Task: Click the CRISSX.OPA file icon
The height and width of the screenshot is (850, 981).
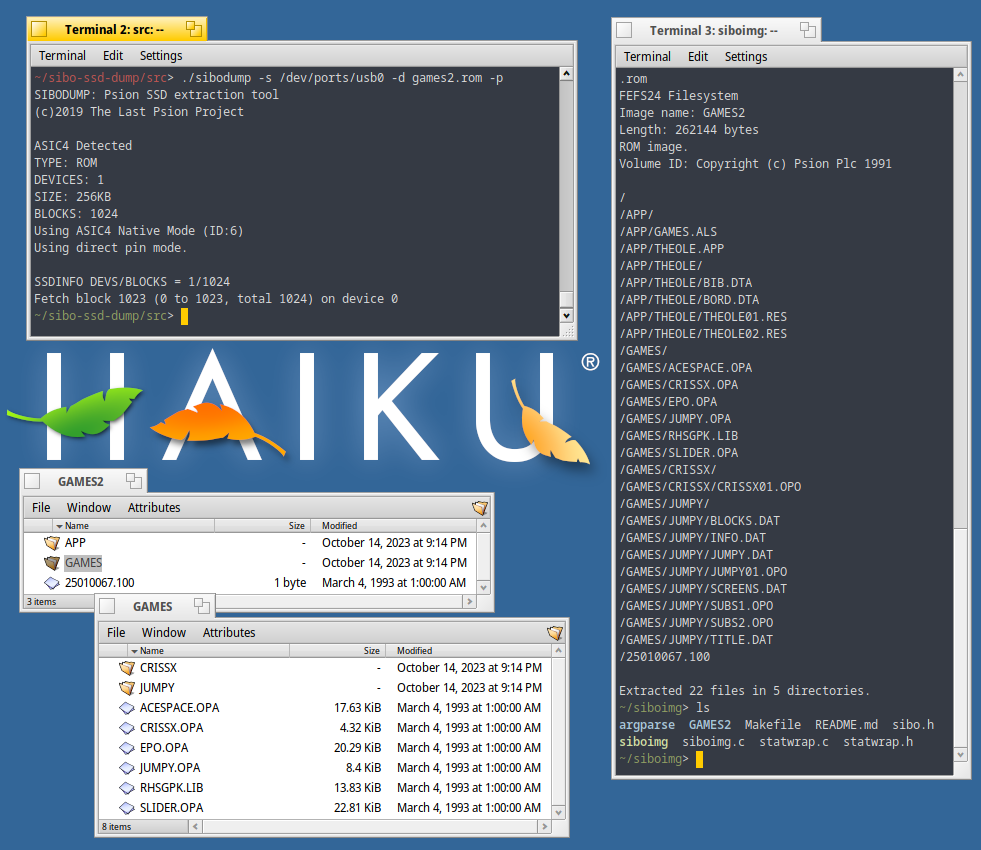Action: 127,728
